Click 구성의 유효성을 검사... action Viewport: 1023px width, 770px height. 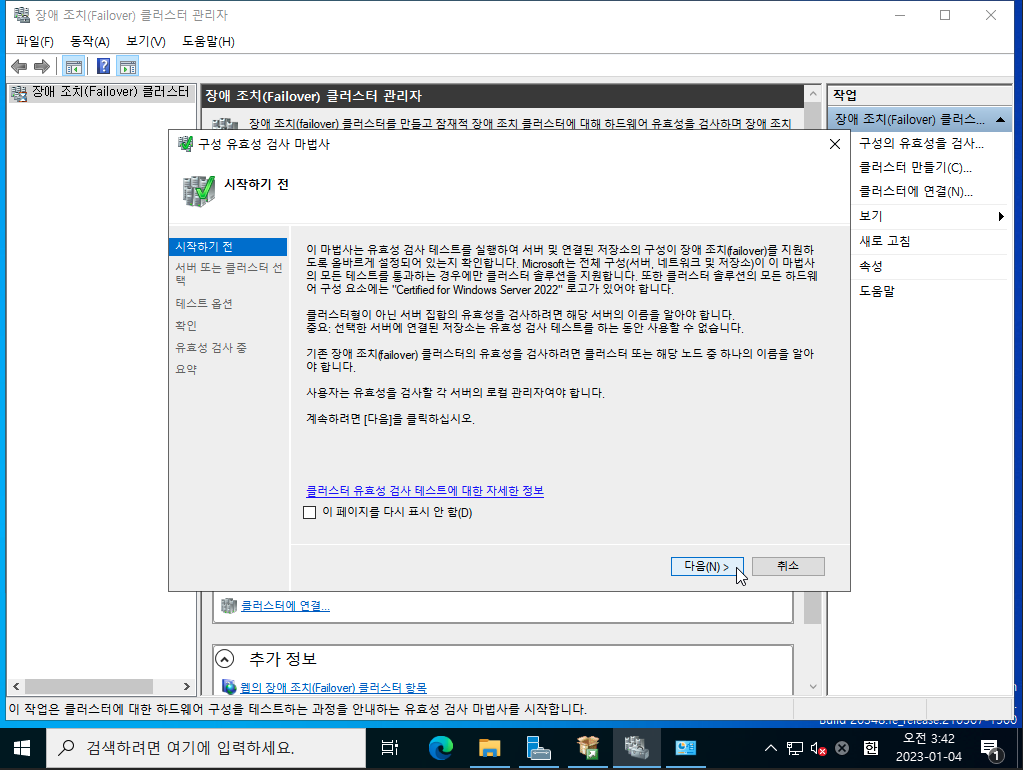click(x=921, y=144)
